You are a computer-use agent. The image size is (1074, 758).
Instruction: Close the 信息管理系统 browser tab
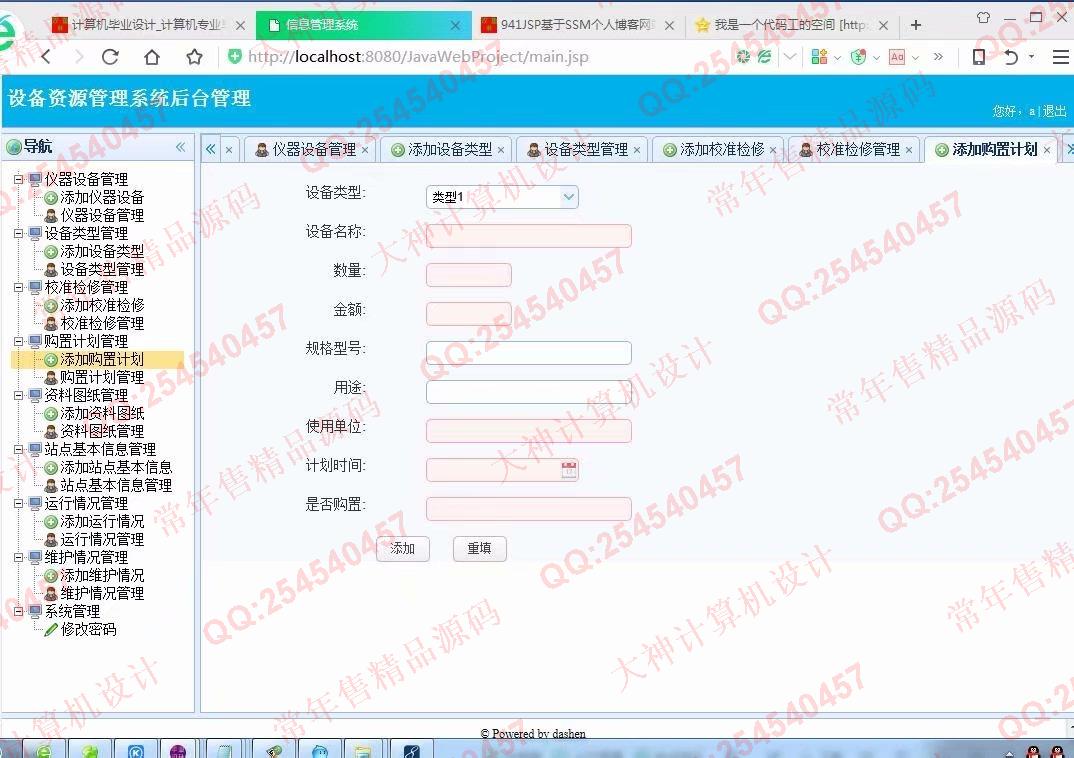(x=455, y=25)
